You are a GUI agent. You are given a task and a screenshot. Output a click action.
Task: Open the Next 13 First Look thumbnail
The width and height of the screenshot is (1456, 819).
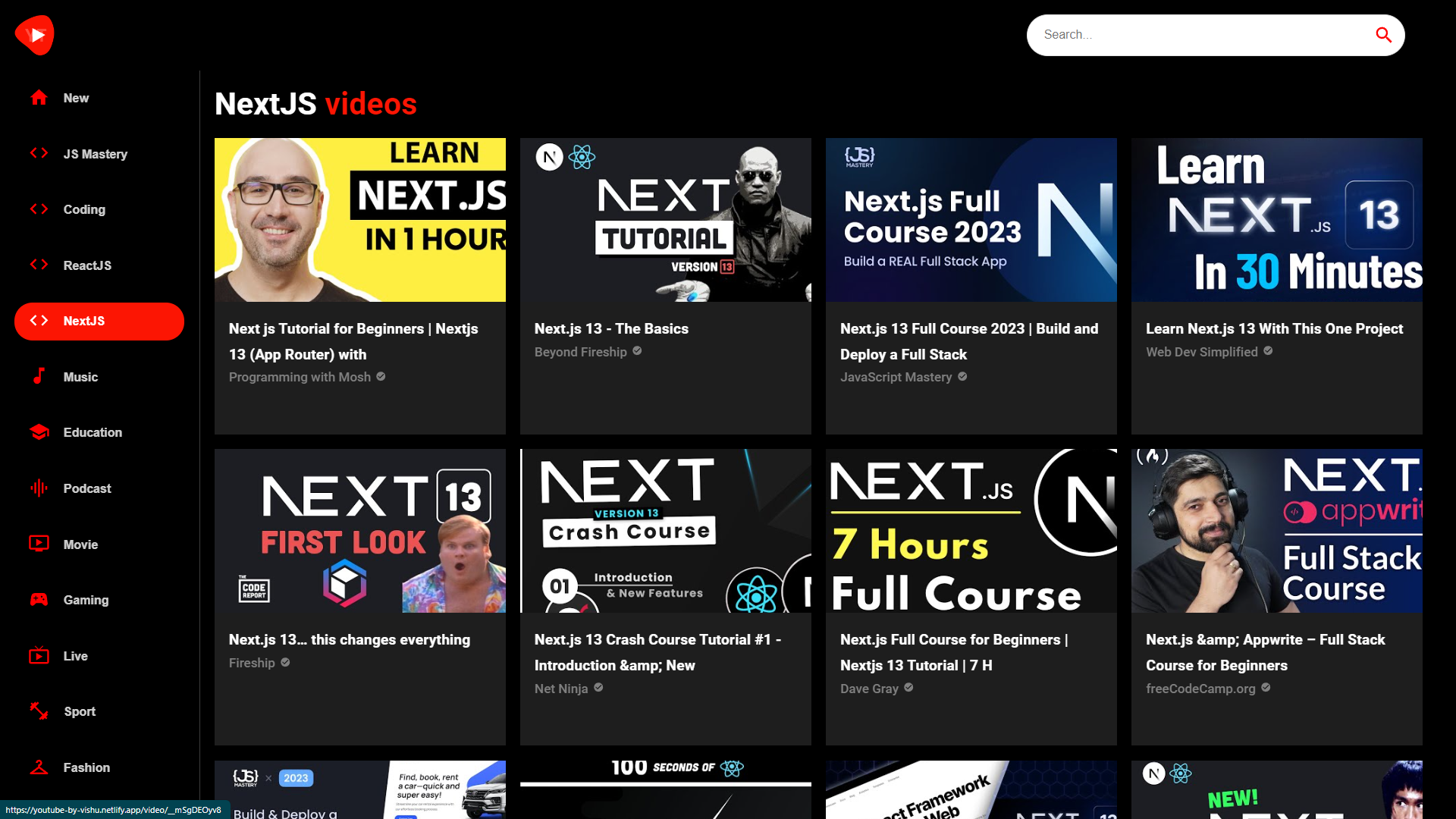point(359,531)
